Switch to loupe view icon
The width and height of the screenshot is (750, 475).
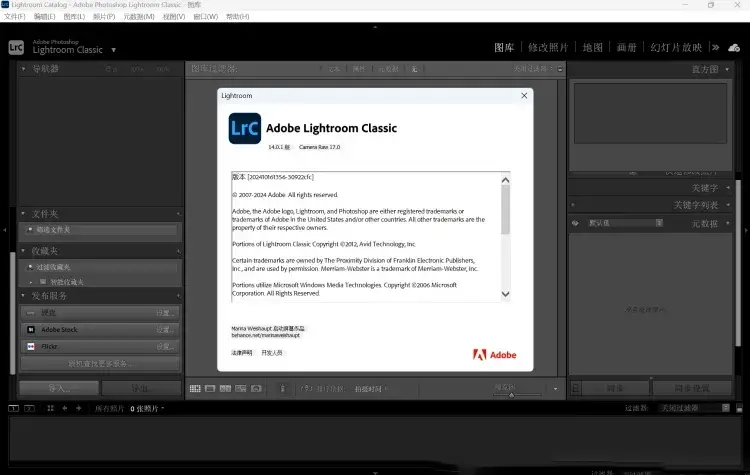pos(211,388)
